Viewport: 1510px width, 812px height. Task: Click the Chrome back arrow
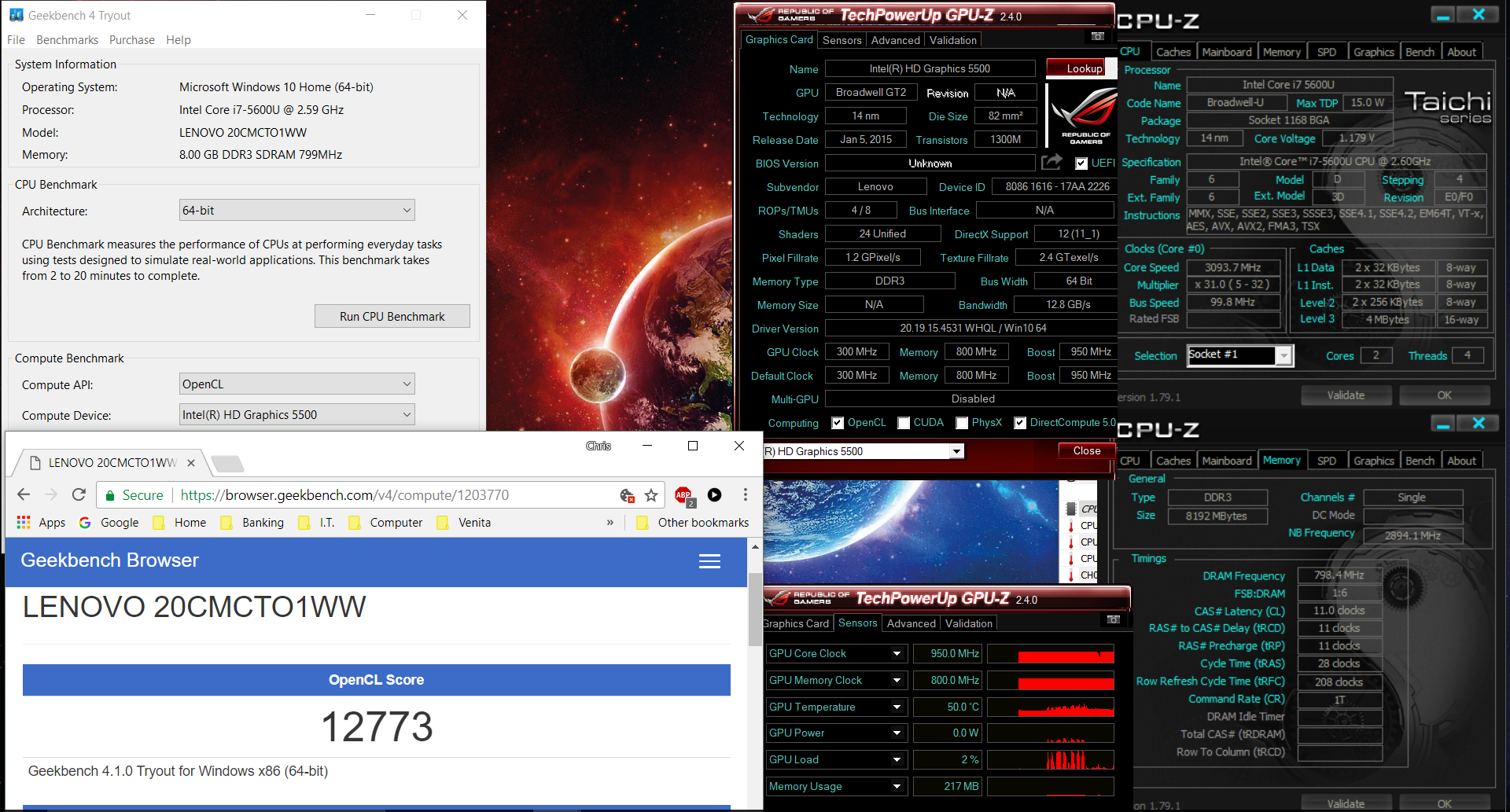(24, 494)
